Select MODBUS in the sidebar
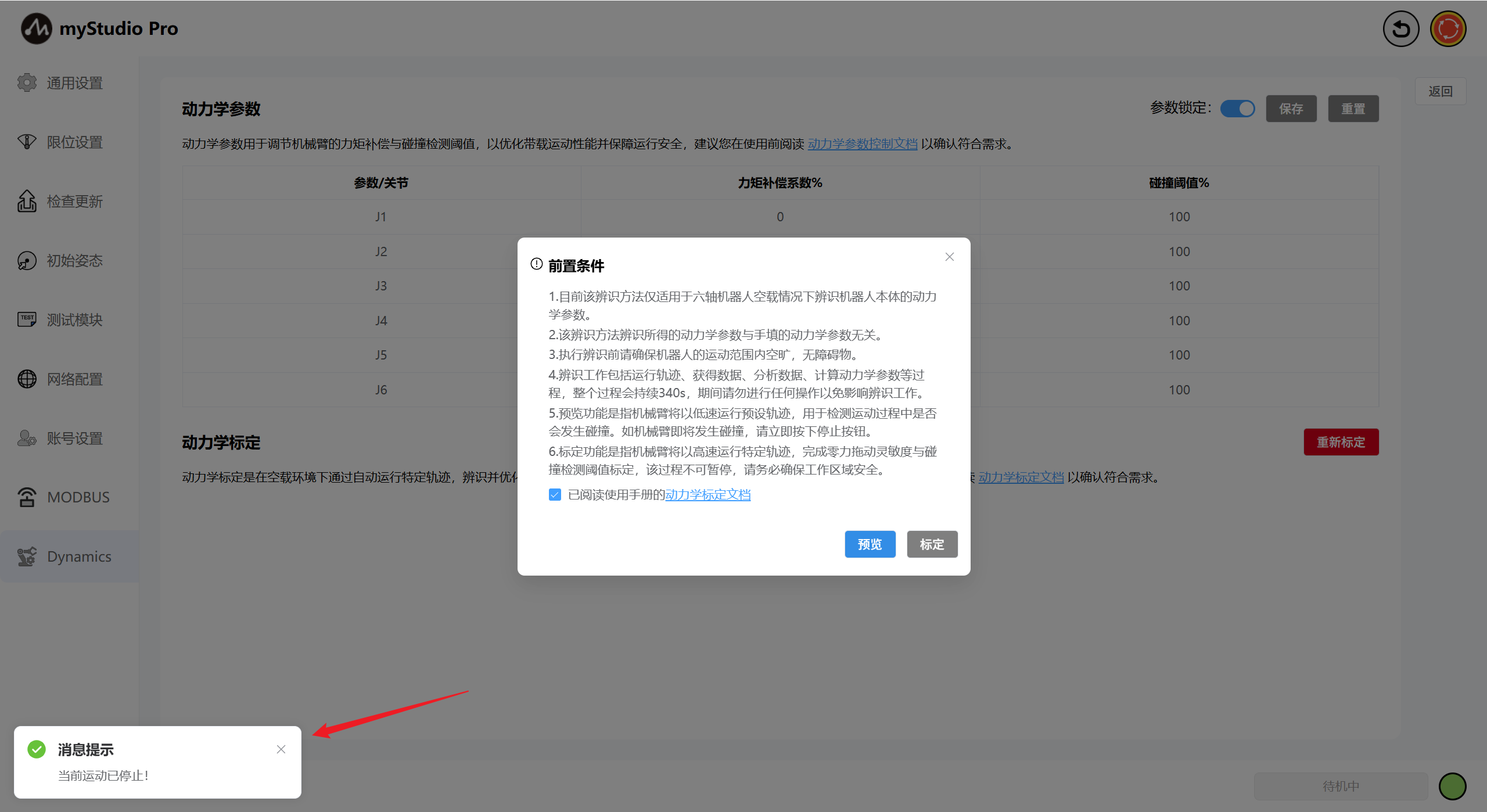 78,498
